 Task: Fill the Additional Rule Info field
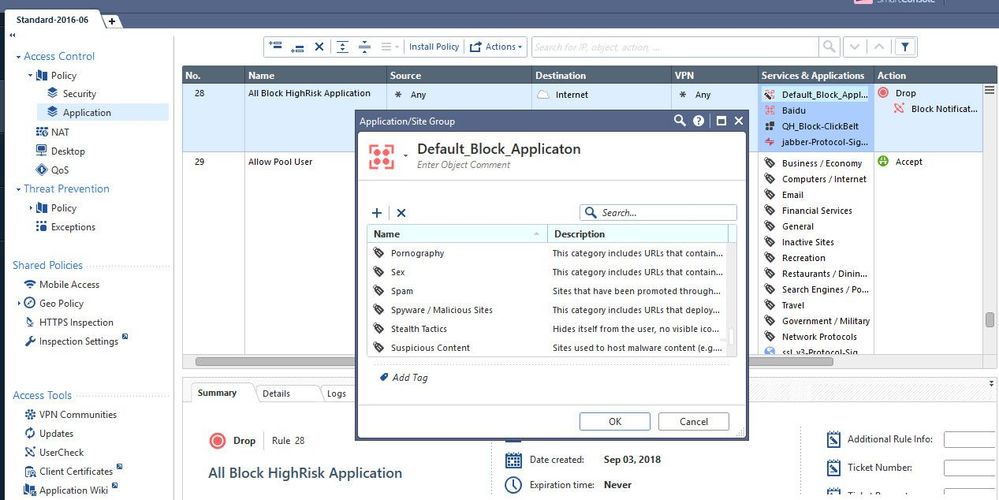(x=972, y=439)
